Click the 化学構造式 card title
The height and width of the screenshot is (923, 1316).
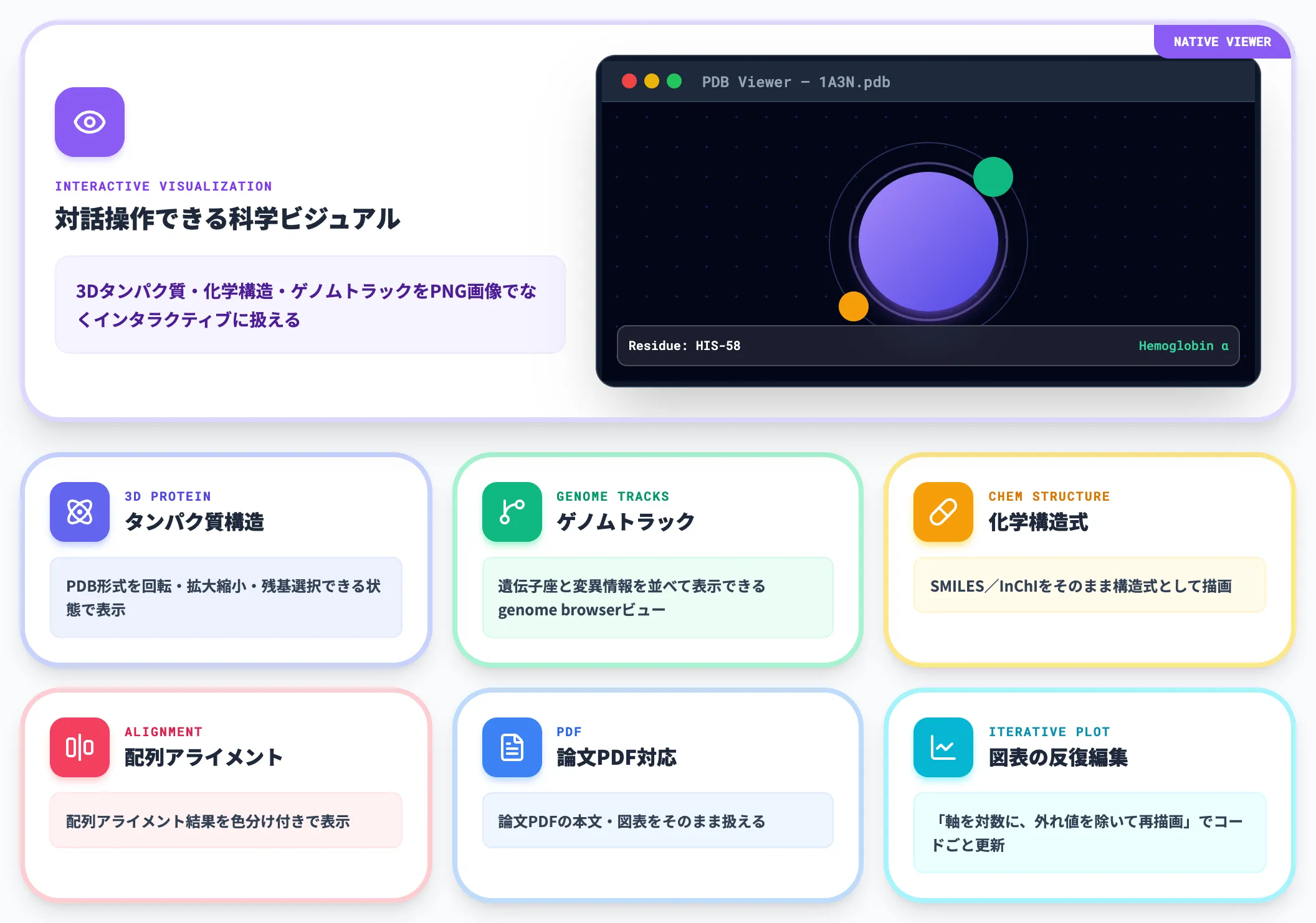1038,522
